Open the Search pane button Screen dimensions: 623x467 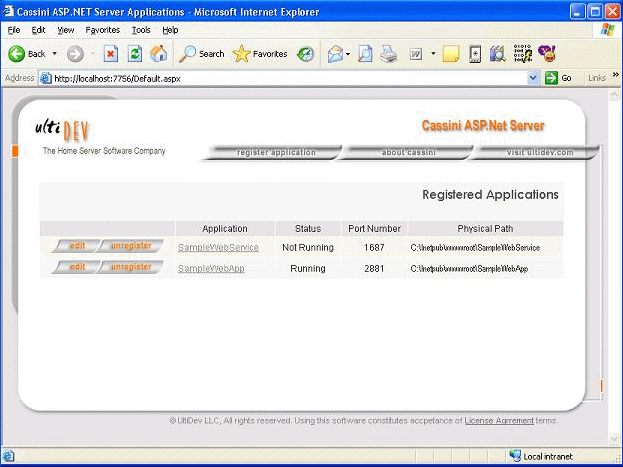click(x=201, y=54)
